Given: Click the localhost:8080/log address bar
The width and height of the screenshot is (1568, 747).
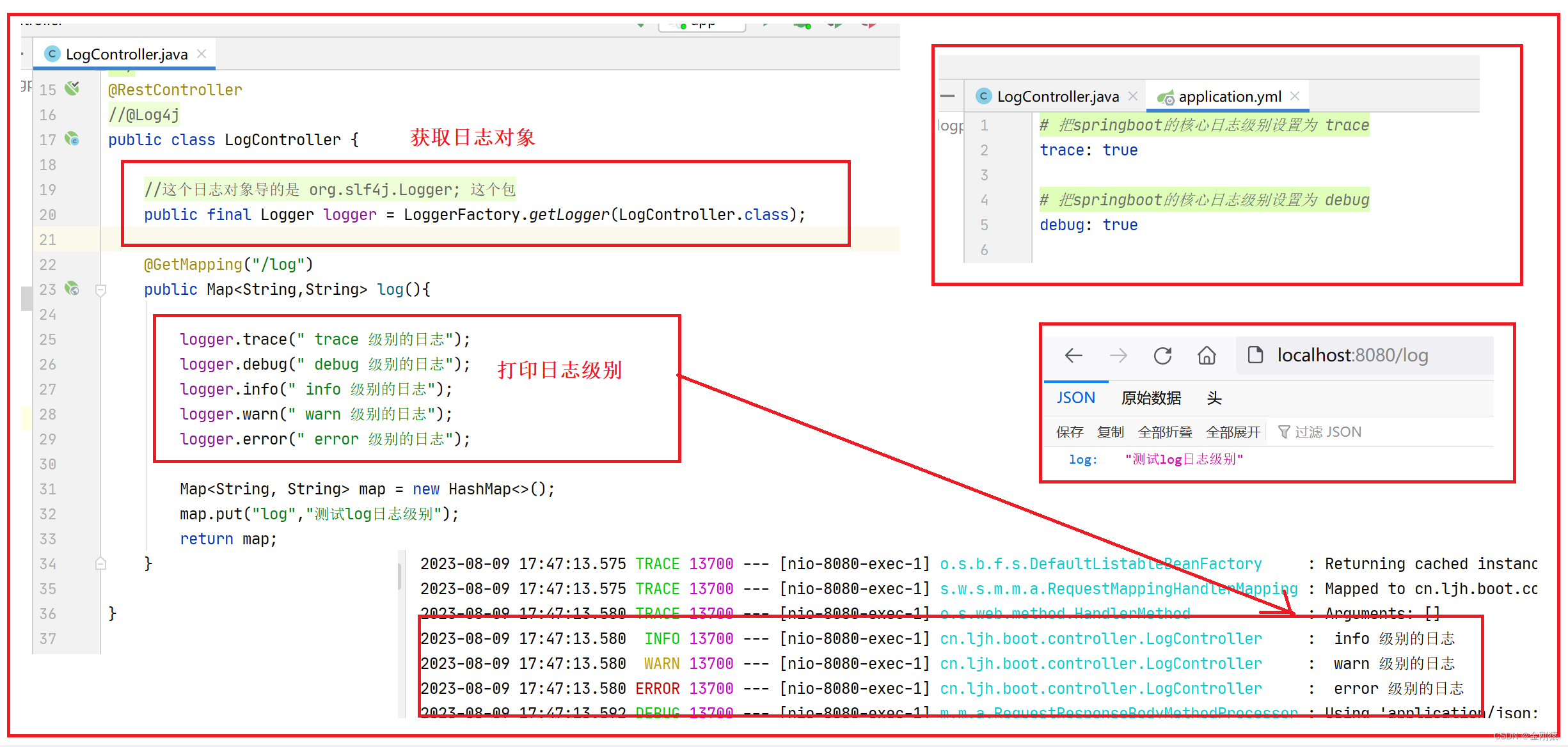Looking at the screenshot, I should coord(1352,356).
